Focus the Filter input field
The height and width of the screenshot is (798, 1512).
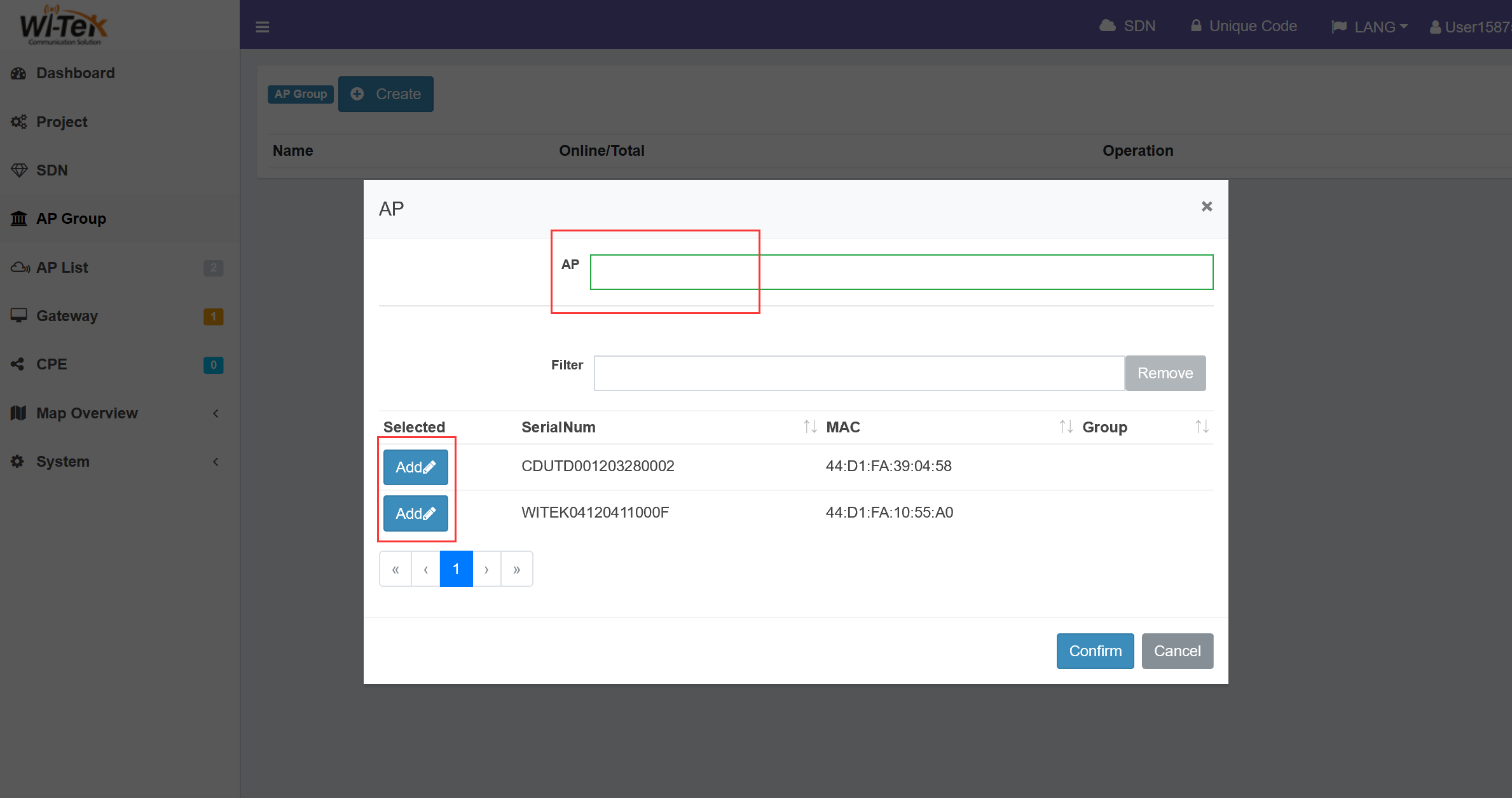[858, 373]
